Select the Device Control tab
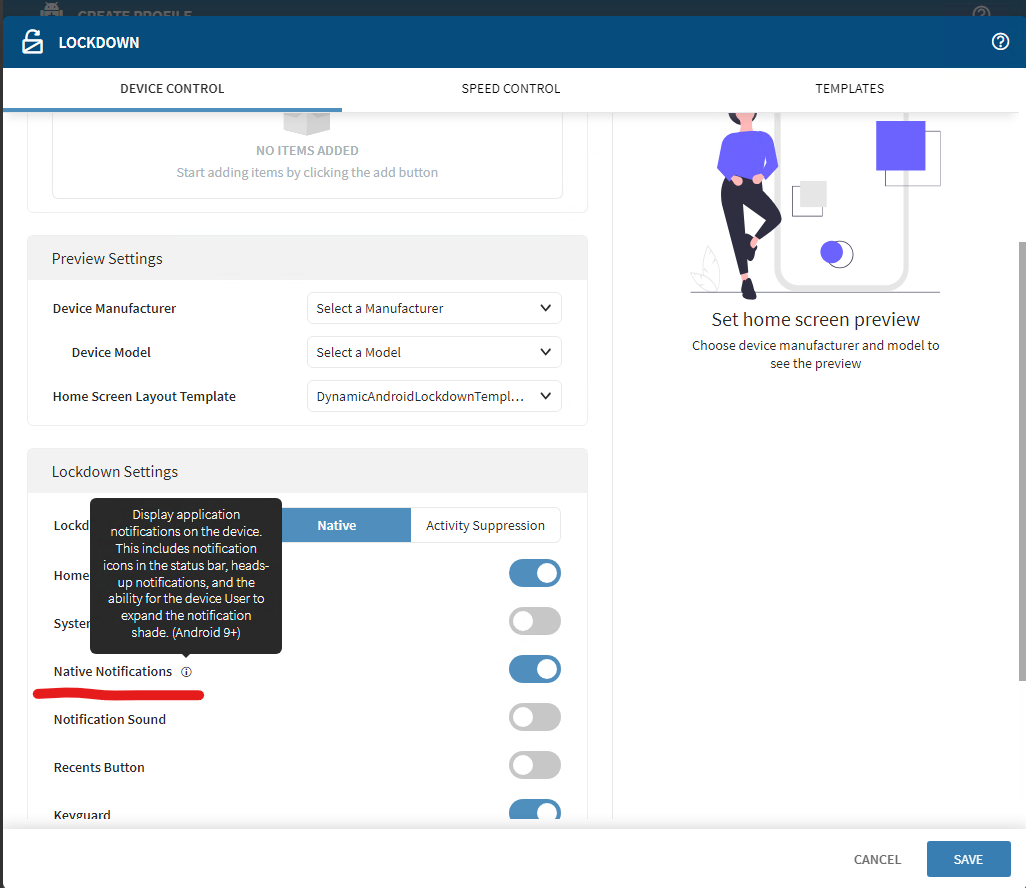 point(172,89)
